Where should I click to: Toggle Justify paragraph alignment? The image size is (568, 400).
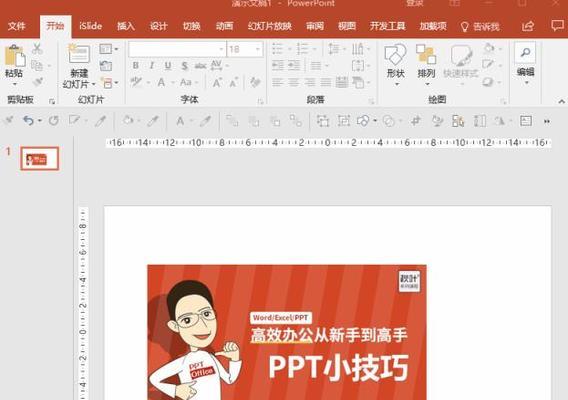326,83
